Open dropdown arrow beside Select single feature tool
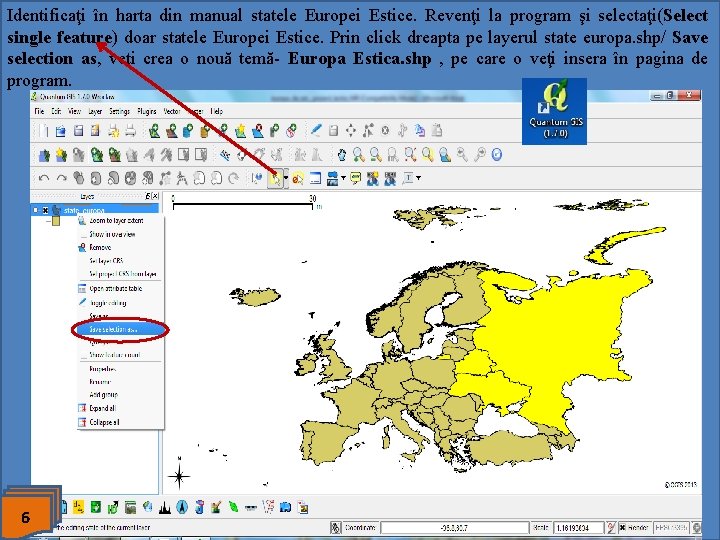720x540 pixels. pyautogui.click(x=286, y=178)
